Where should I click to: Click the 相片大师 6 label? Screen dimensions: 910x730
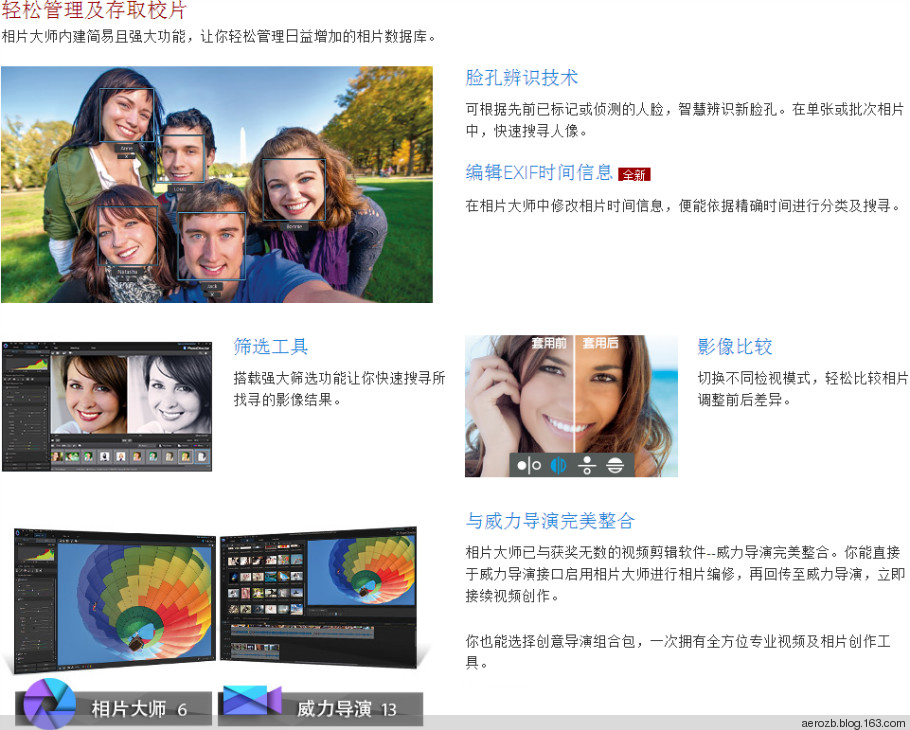(x=139, y=709)
